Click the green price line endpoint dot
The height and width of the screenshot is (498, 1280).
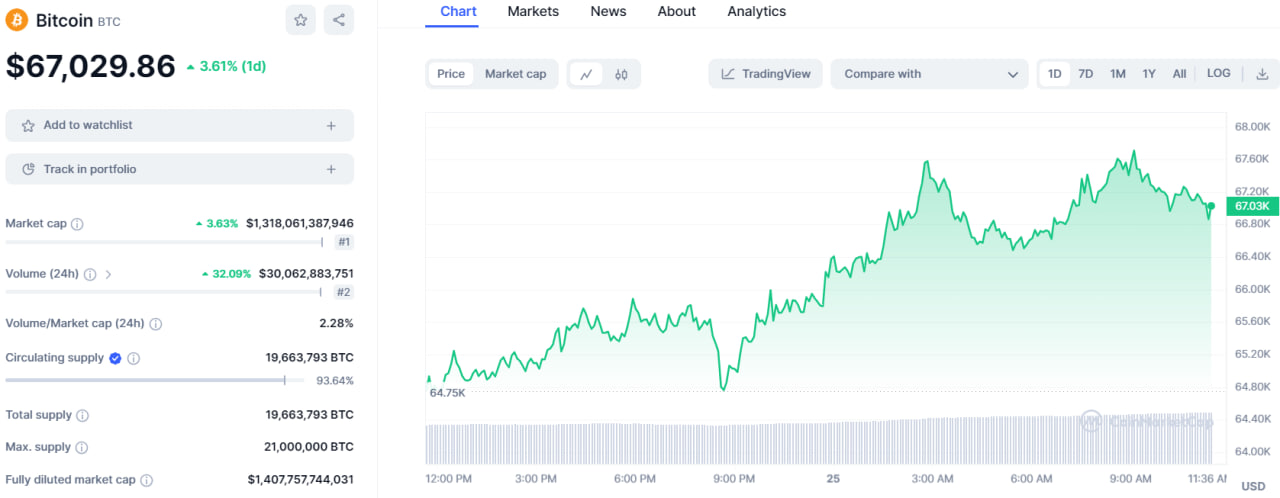1211,206
